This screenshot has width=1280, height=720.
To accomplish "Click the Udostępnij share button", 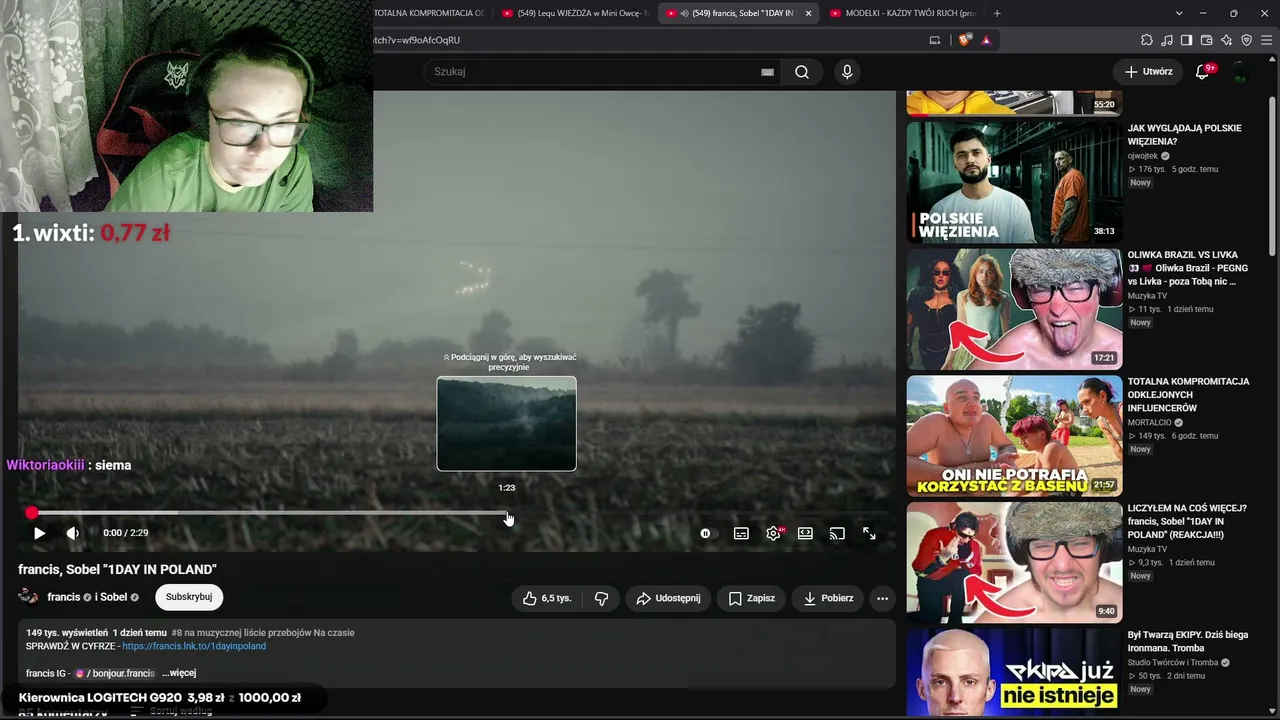I will 668,598.
